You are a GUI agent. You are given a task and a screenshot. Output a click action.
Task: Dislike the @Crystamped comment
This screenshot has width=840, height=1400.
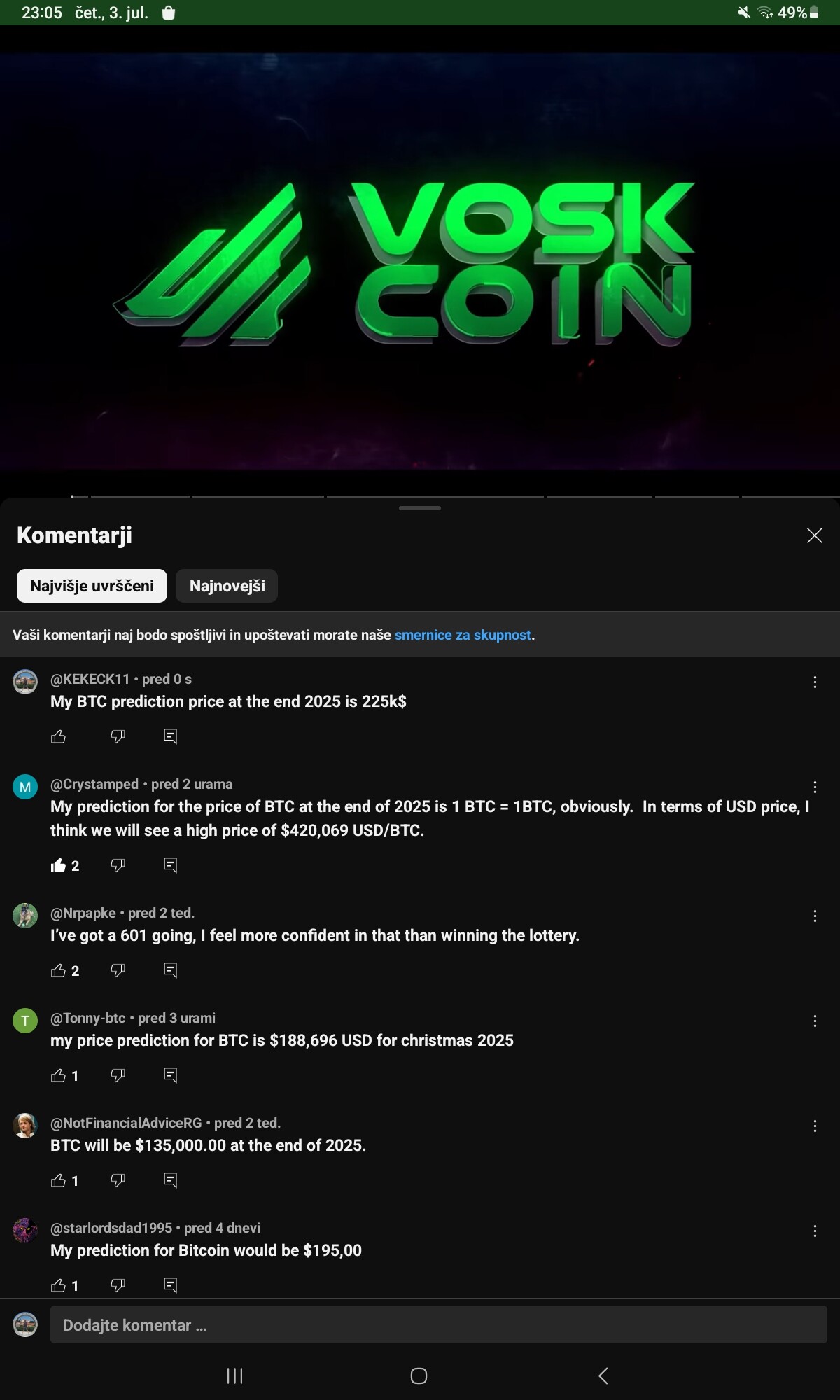[x=118, y=865]
